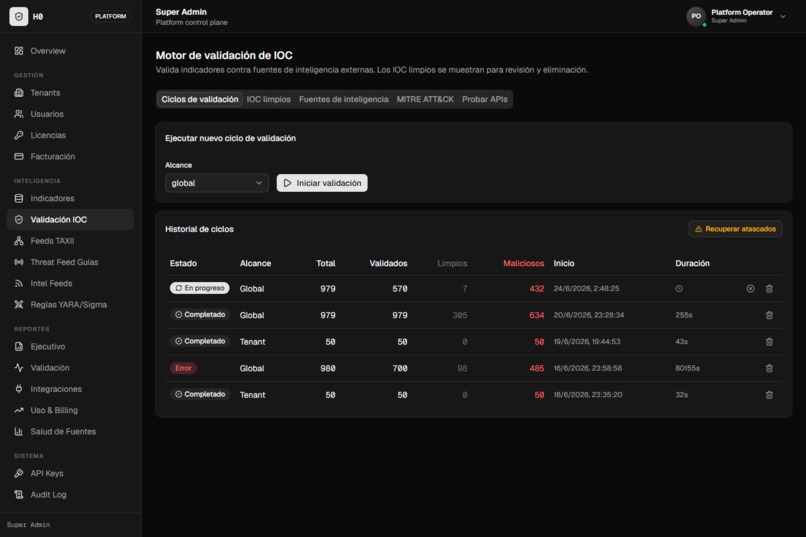Viewport: 806px width, 537px height.
Task: Click the malicious count 634
Action: (x=536, y=315)
